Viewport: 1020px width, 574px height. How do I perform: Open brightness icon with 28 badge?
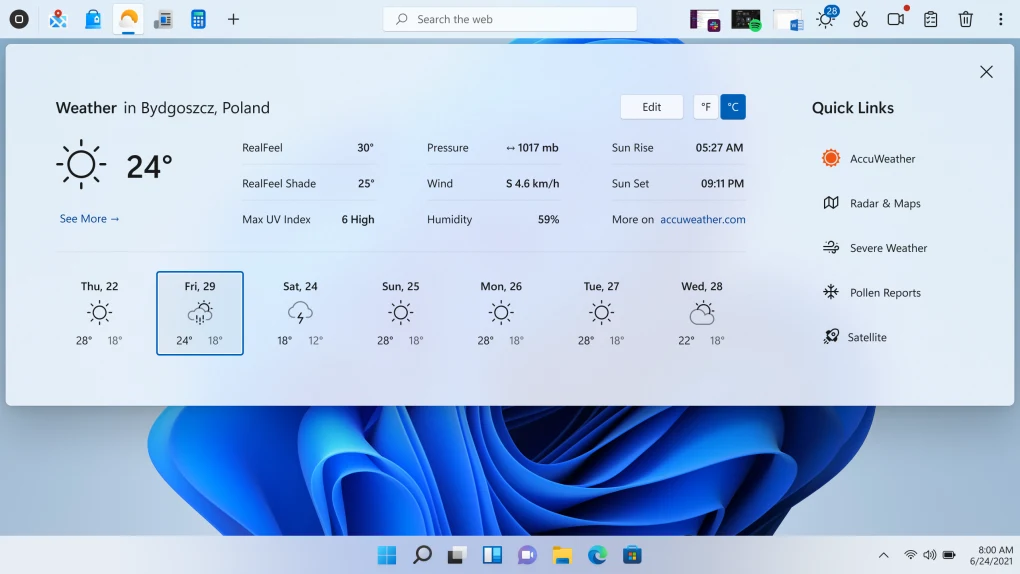[827, 18]
